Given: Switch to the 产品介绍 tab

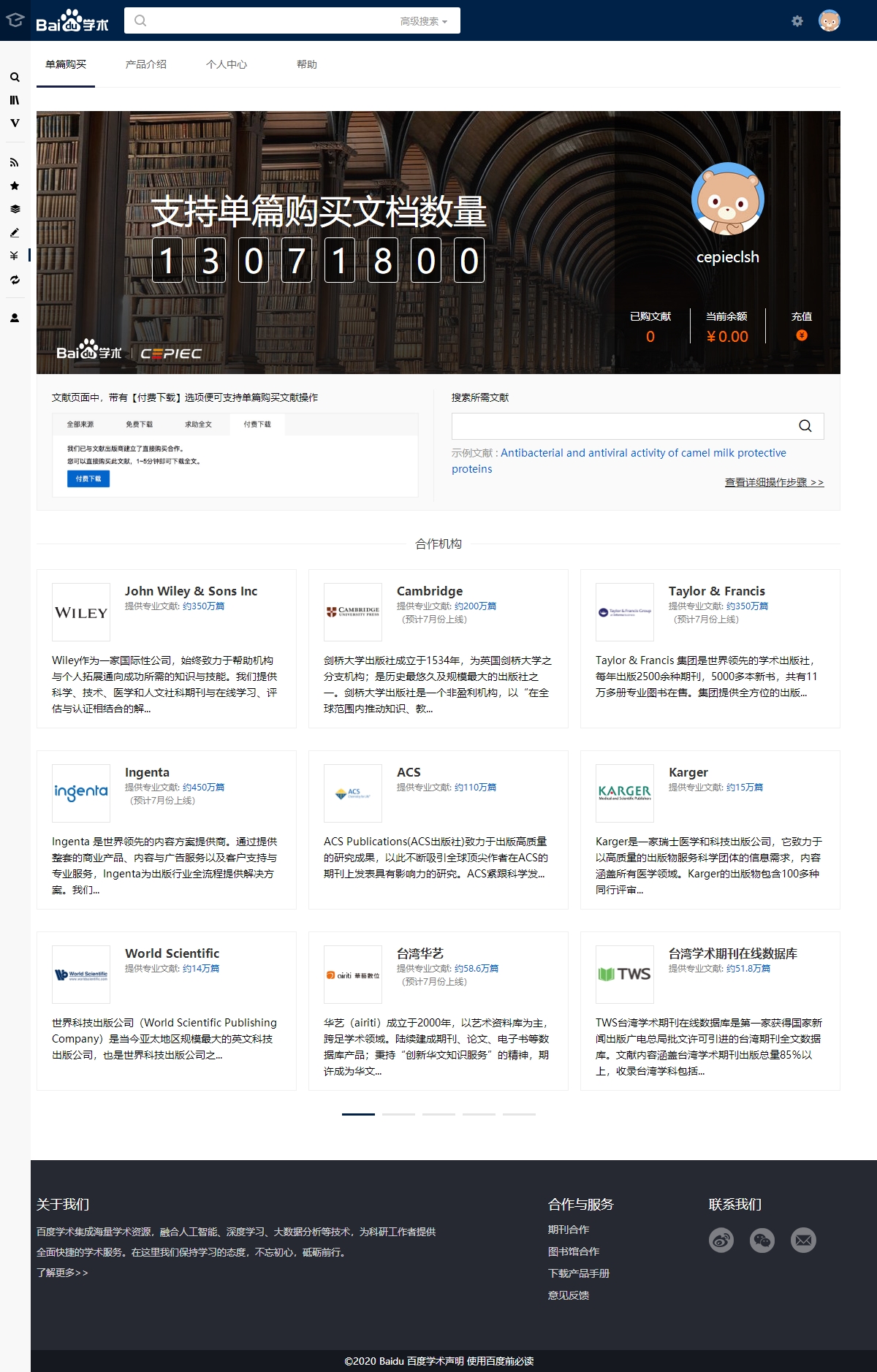Looking at the screenshot, I should 145,64.
